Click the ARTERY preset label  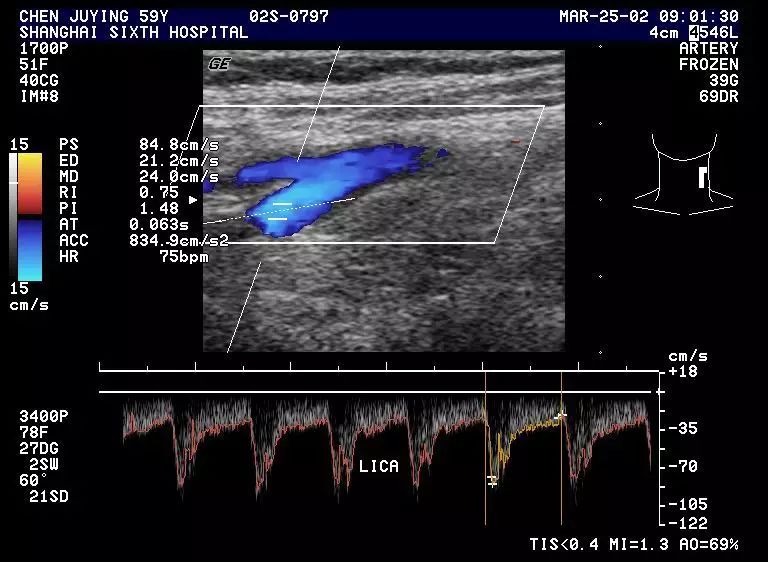[709, 49]
